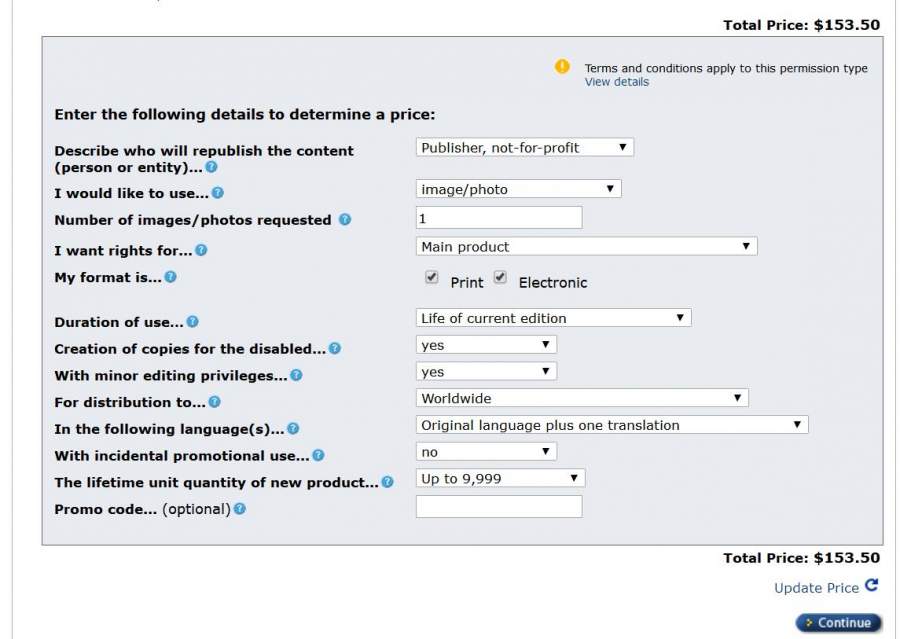Uncheck the Print format checkbox

click(x=432, y=278)
